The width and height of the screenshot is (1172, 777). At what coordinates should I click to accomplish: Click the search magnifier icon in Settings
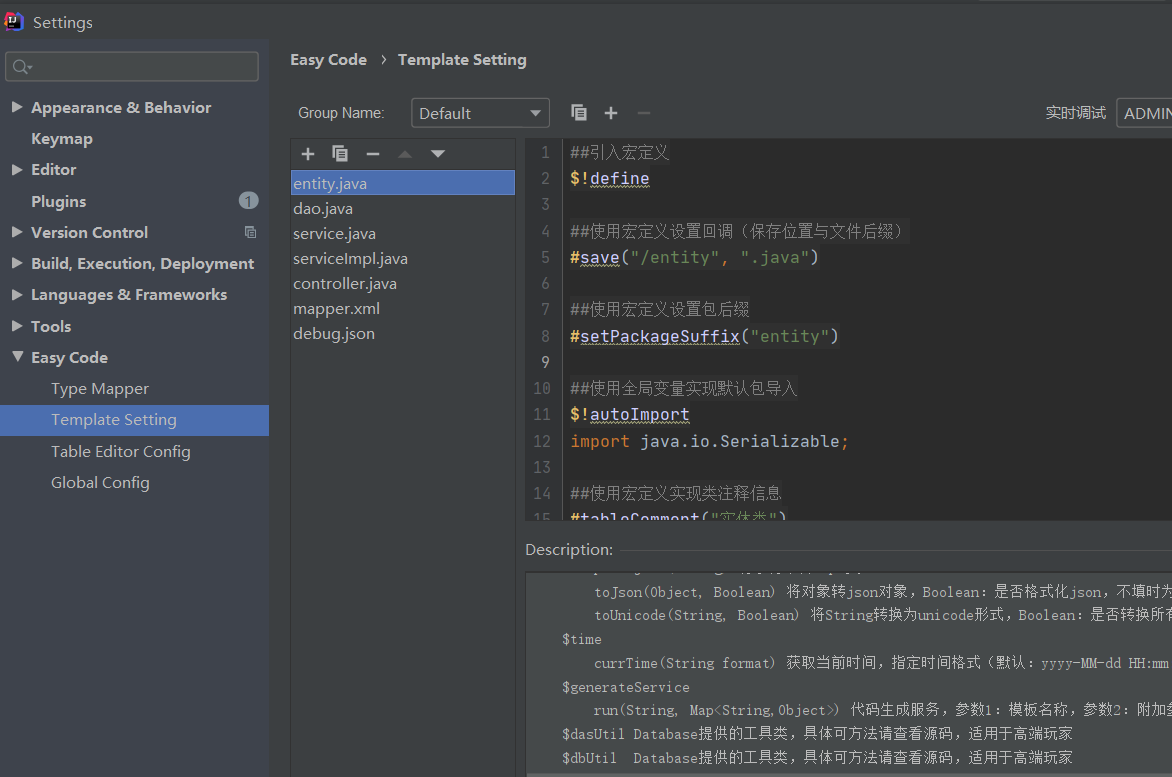(x=22, y=66)
